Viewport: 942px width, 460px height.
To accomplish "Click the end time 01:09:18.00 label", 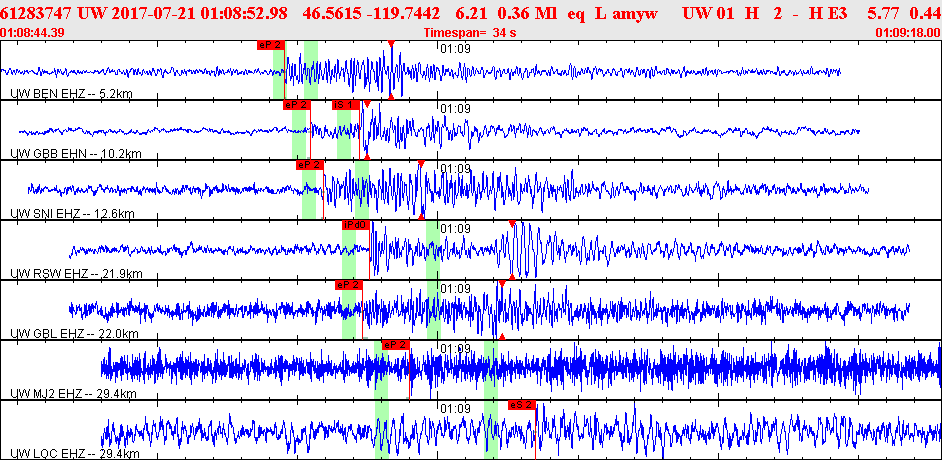I will [907, 33].
